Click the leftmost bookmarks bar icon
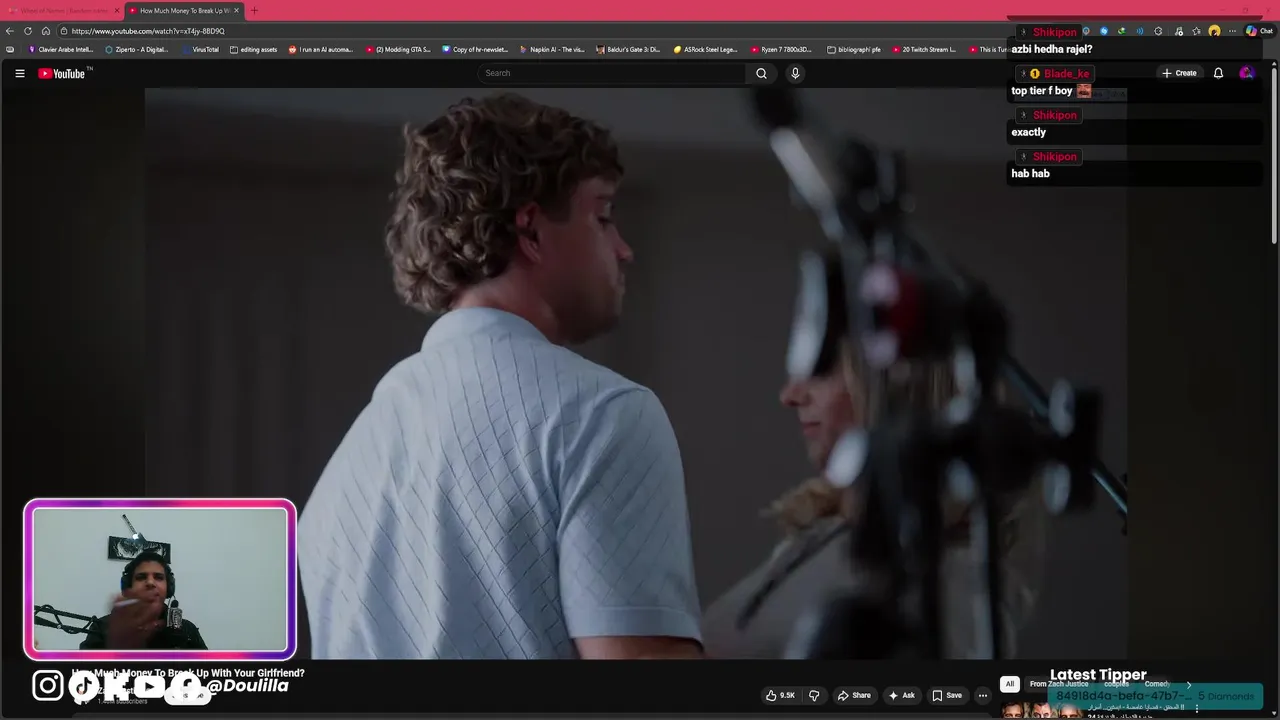The image size is (1280, 720). coord(10,49)
